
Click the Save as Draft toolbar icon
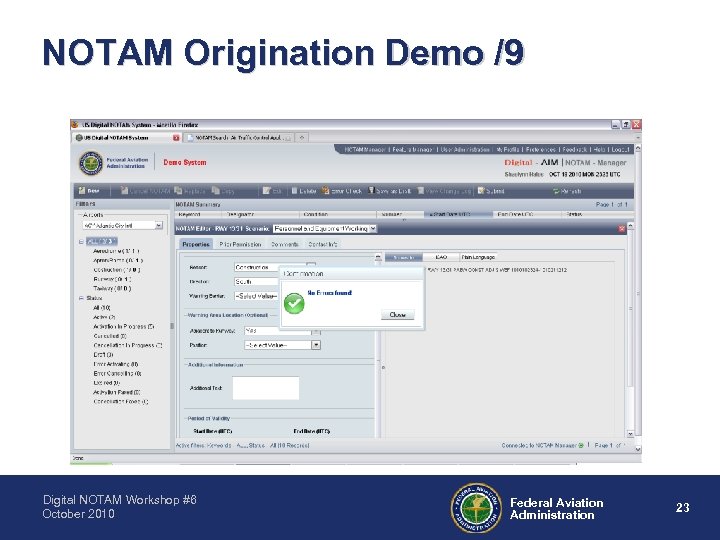tap(371, 191)
